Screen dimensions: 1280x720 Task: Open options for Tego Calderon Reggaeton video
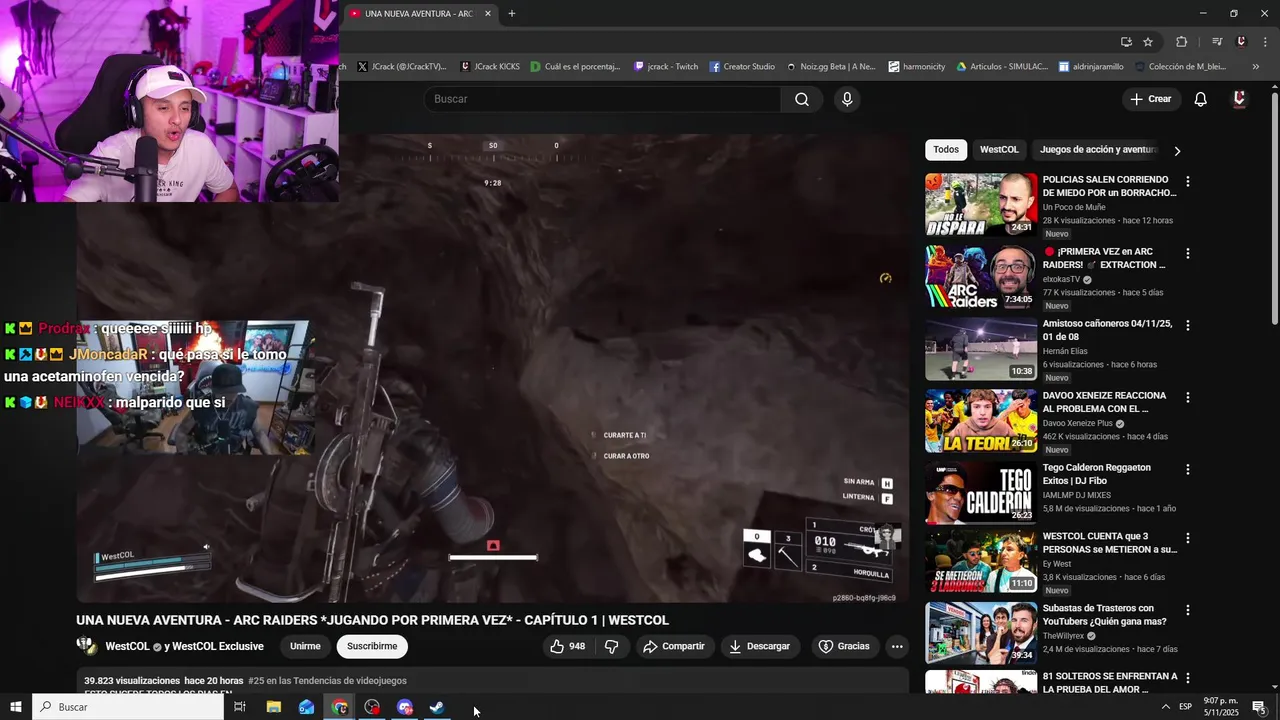[x=1188, y=470]
